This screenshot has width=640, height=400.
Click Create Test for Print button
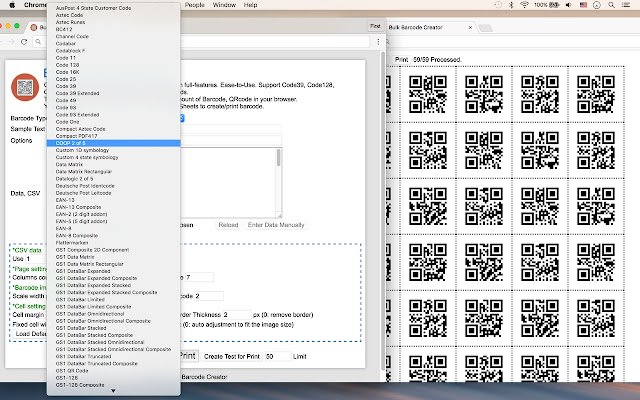(231, 356)
